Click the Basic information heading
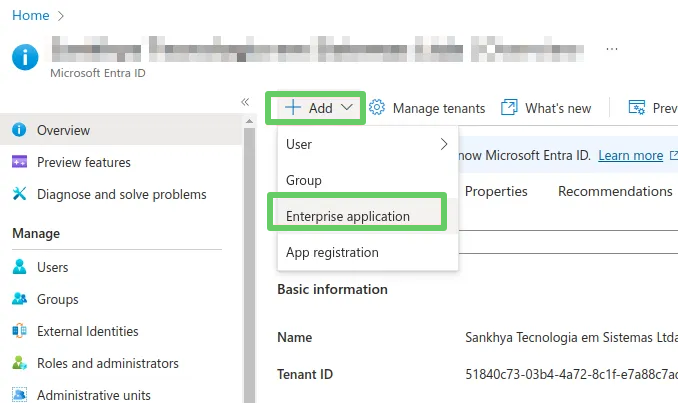Viewport: 678px width, 403px height. pos(332,289)
